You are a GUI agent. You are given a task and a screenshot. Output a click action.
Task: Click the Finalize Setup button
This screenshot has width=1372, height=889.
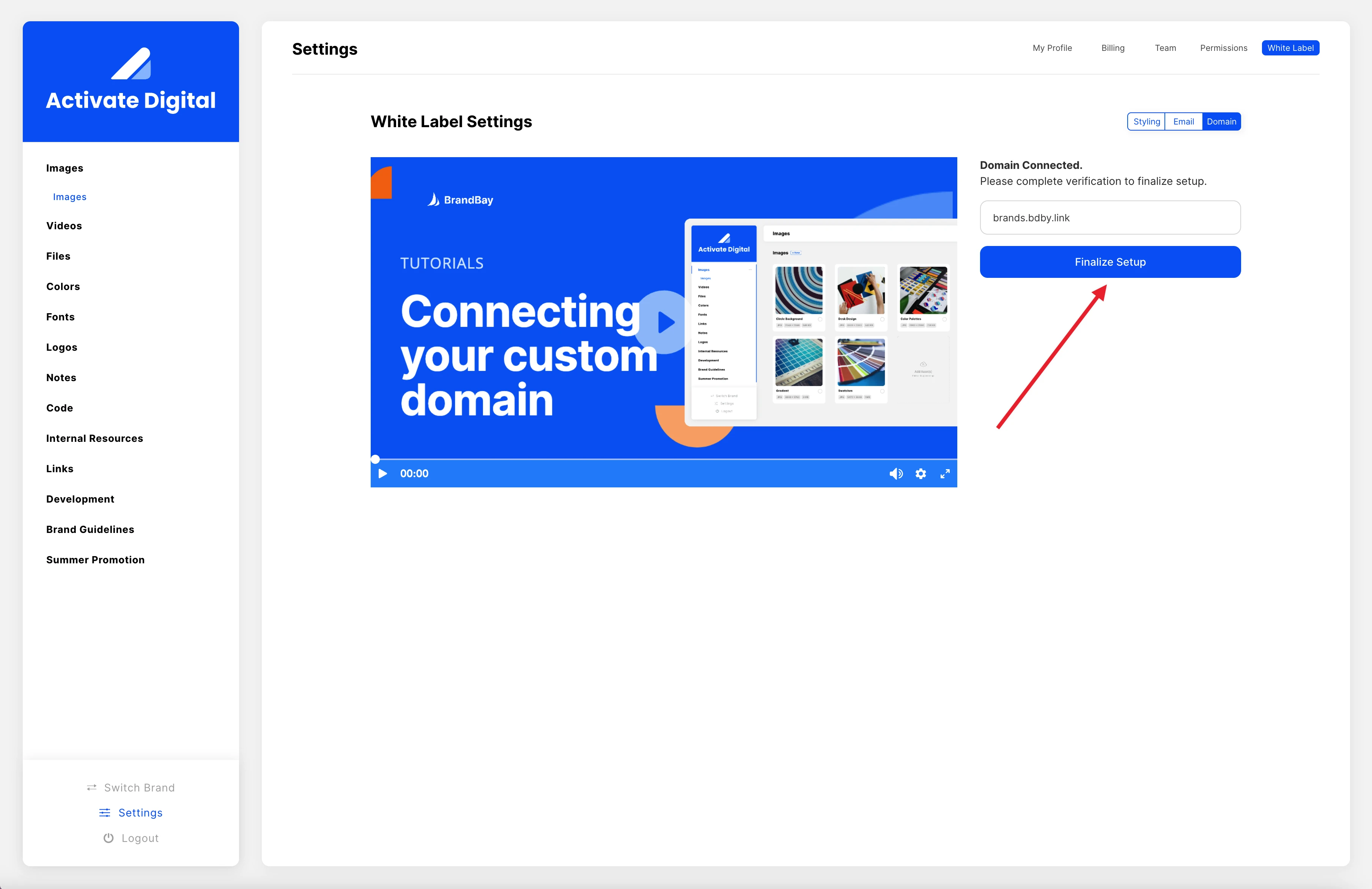[x=1110, y=261]
